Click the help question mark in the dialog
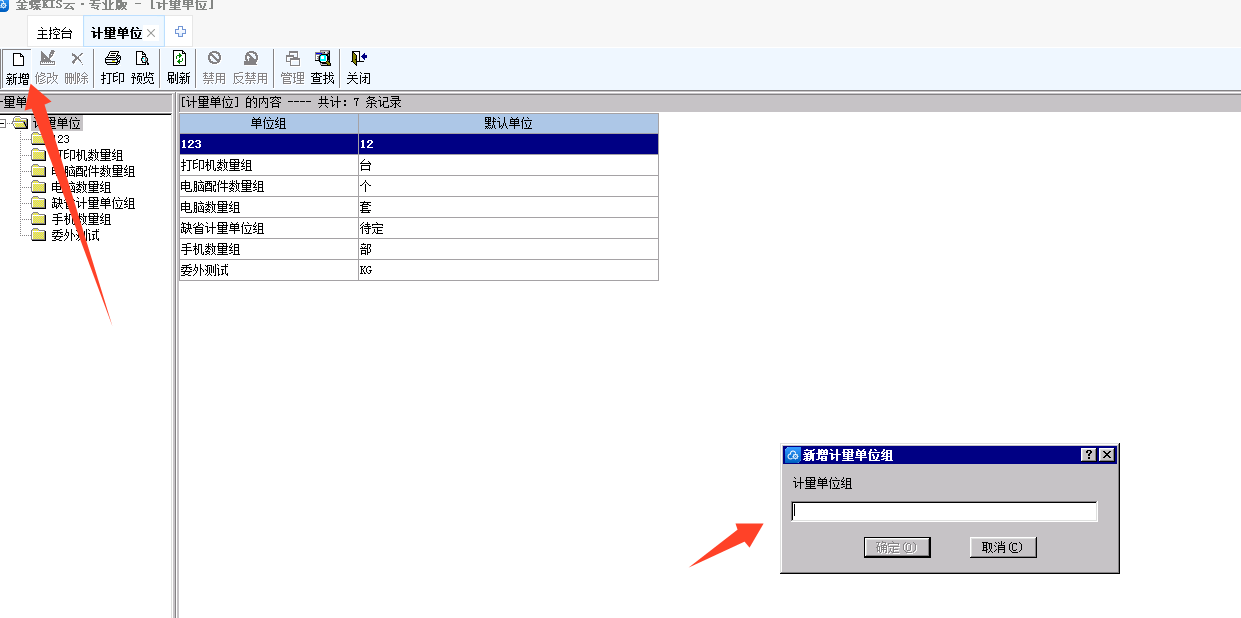Screen dimensions: 1241x618 [1088, 455]
